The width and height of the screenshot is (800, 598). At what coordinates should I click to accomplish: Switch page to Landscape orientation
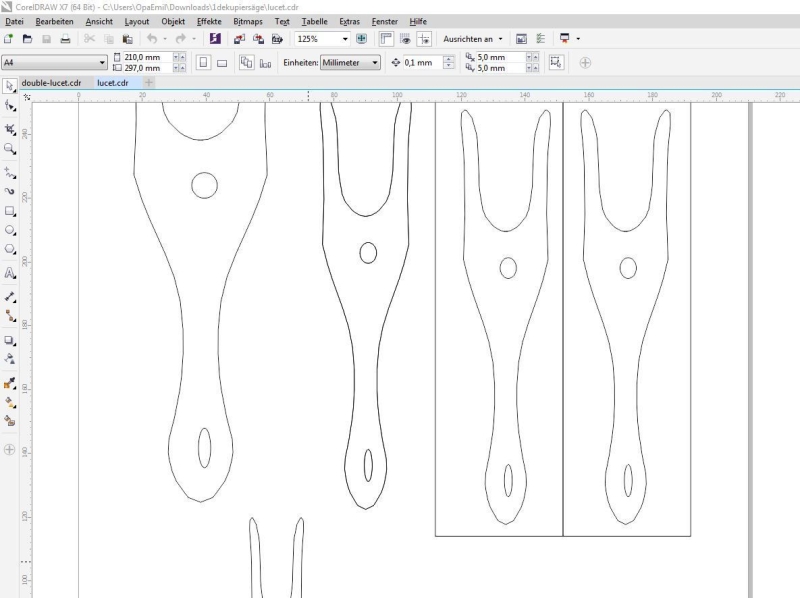(222, 63)
